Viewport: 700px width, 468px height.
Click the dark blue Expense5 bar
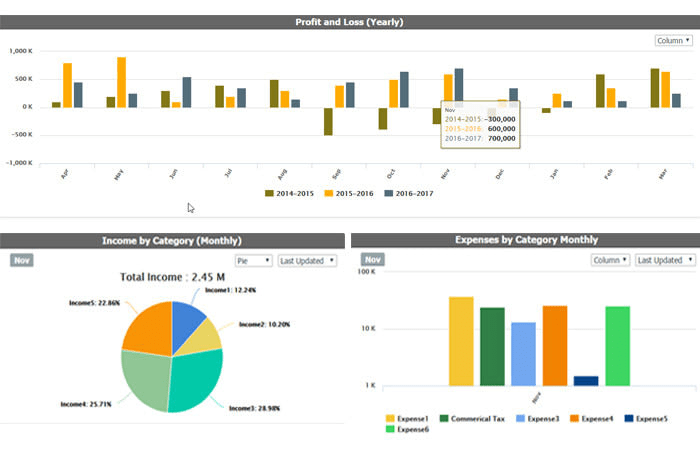click(x=586, y=381)
